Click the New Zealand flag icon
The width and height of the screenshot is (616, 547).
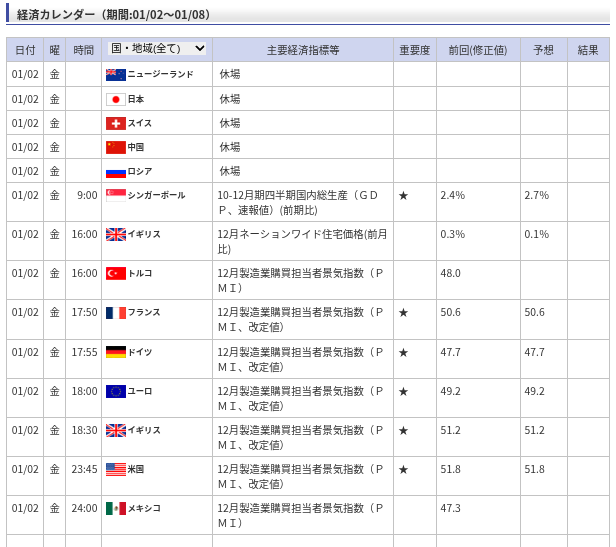[x=116, y=75]
